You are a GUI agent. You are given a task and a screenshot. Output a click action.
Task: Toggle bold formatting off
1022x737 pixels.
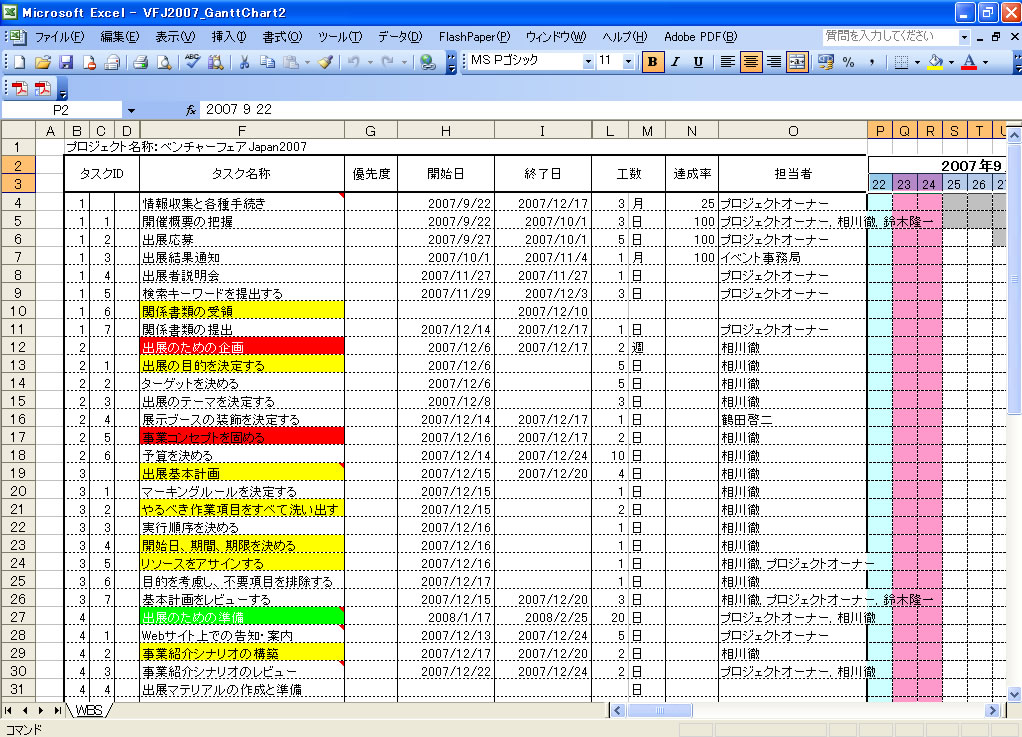653,62
